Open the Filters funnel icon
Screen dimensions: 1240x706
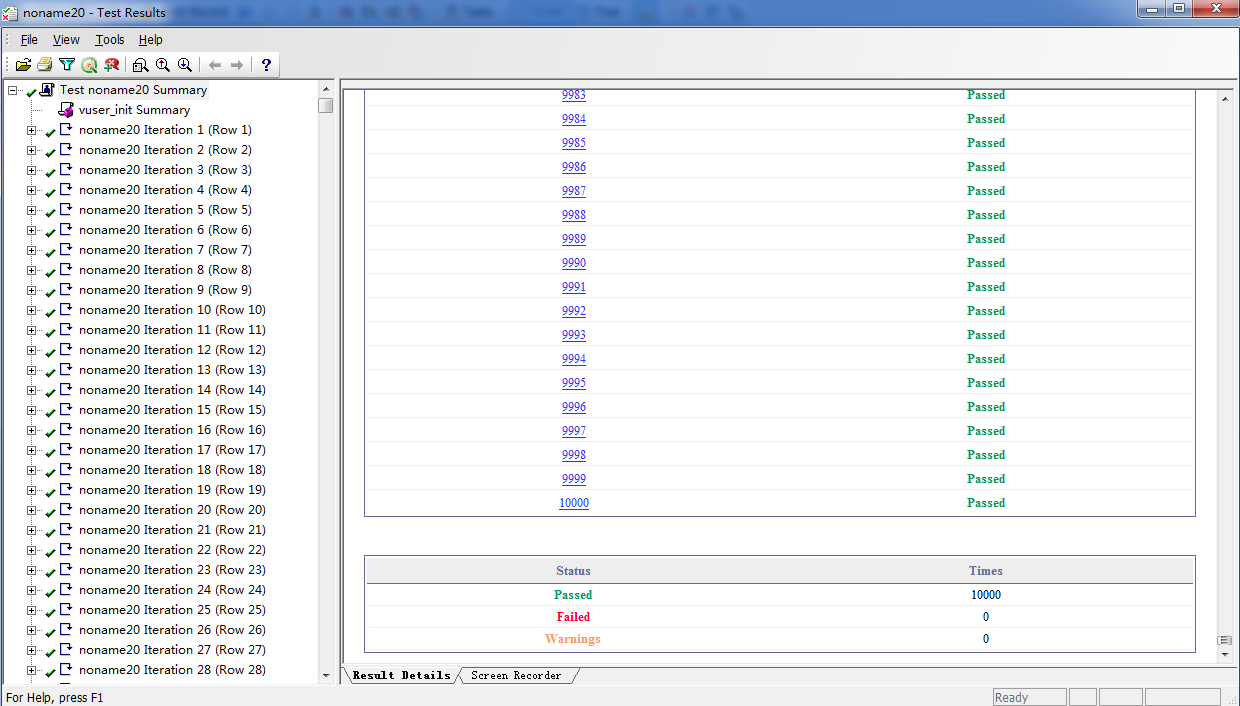tap(67, 65)
